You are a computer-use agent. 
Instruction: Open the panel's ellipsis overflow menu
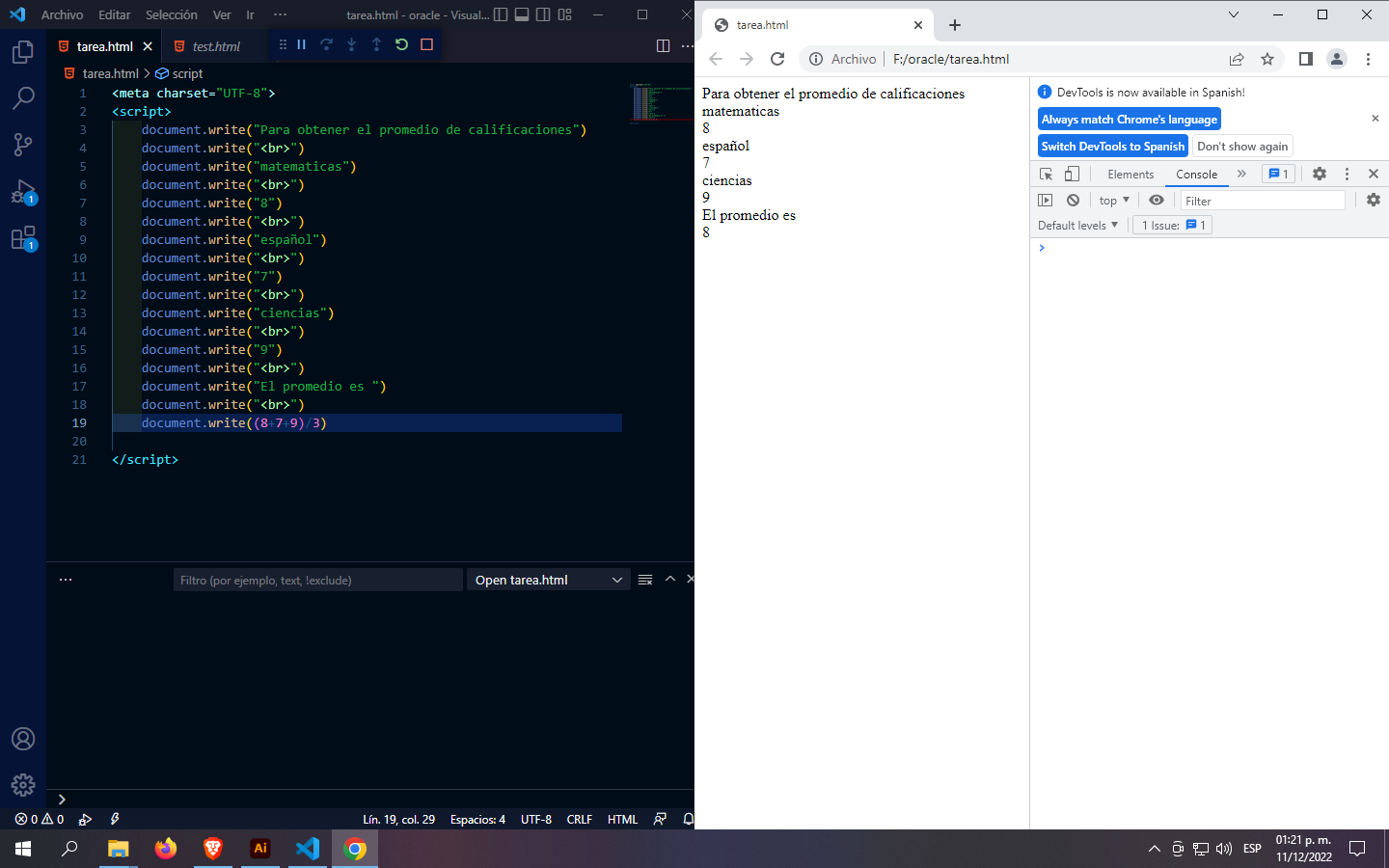pyautogui.click(x=66, y=580)
